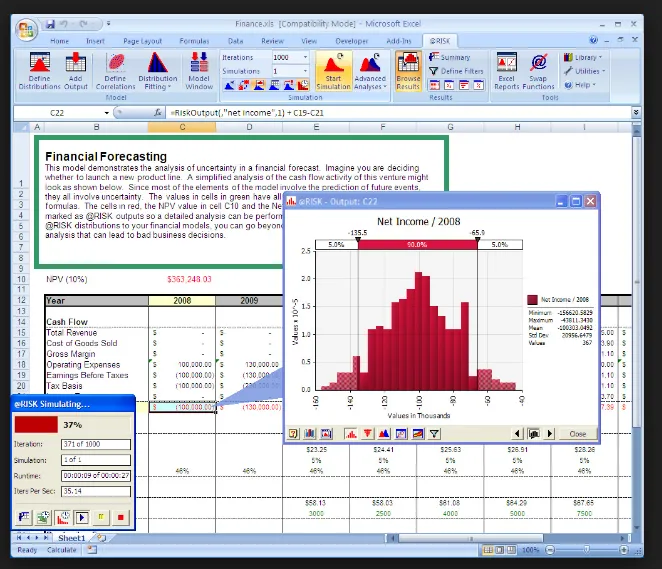Click the clock icon in simulation settings row
This screenshot has width=662, height=569.
coord(303,86)
